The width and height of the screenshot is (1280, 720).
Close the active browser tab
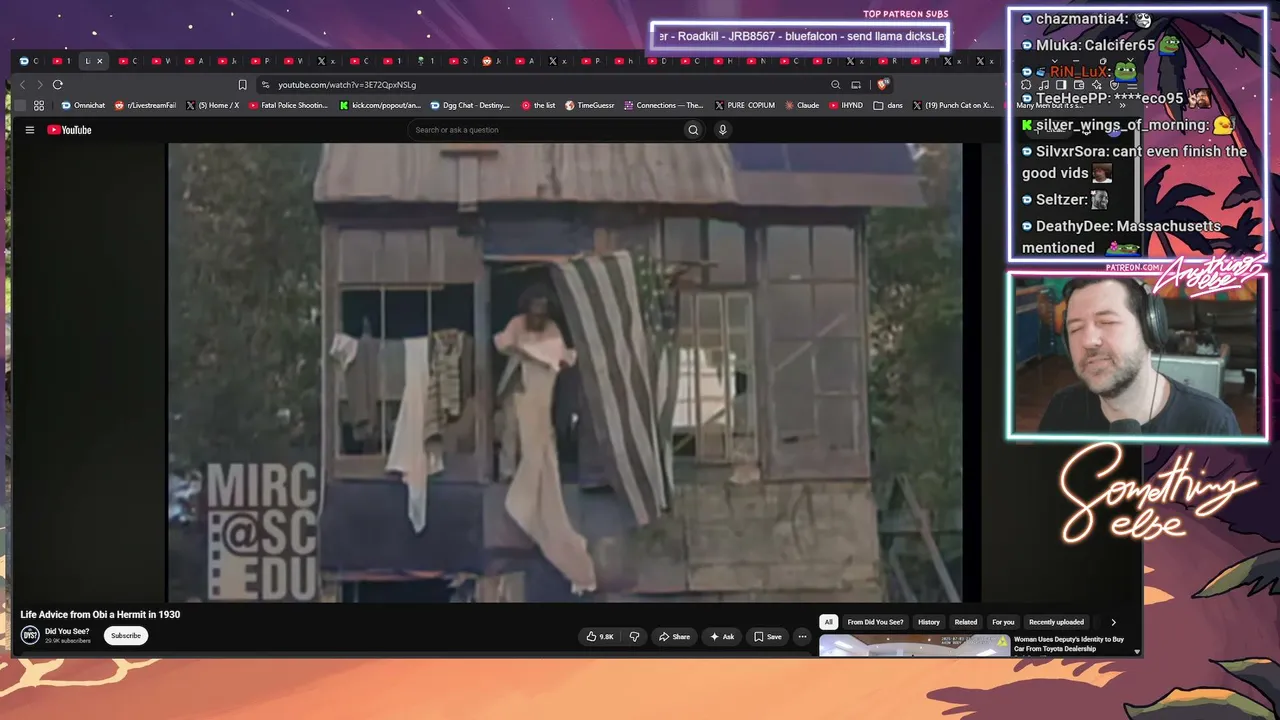click(x=99, y=61)
